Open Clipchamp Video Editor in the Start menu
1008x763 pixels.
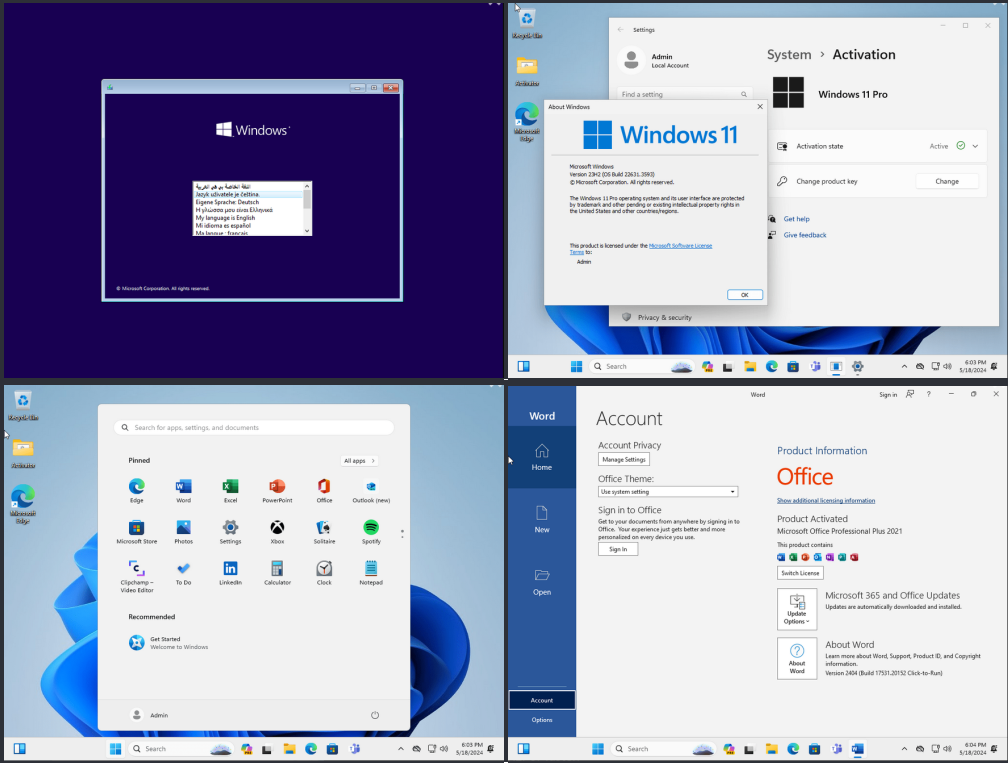[x=136, y=576]
